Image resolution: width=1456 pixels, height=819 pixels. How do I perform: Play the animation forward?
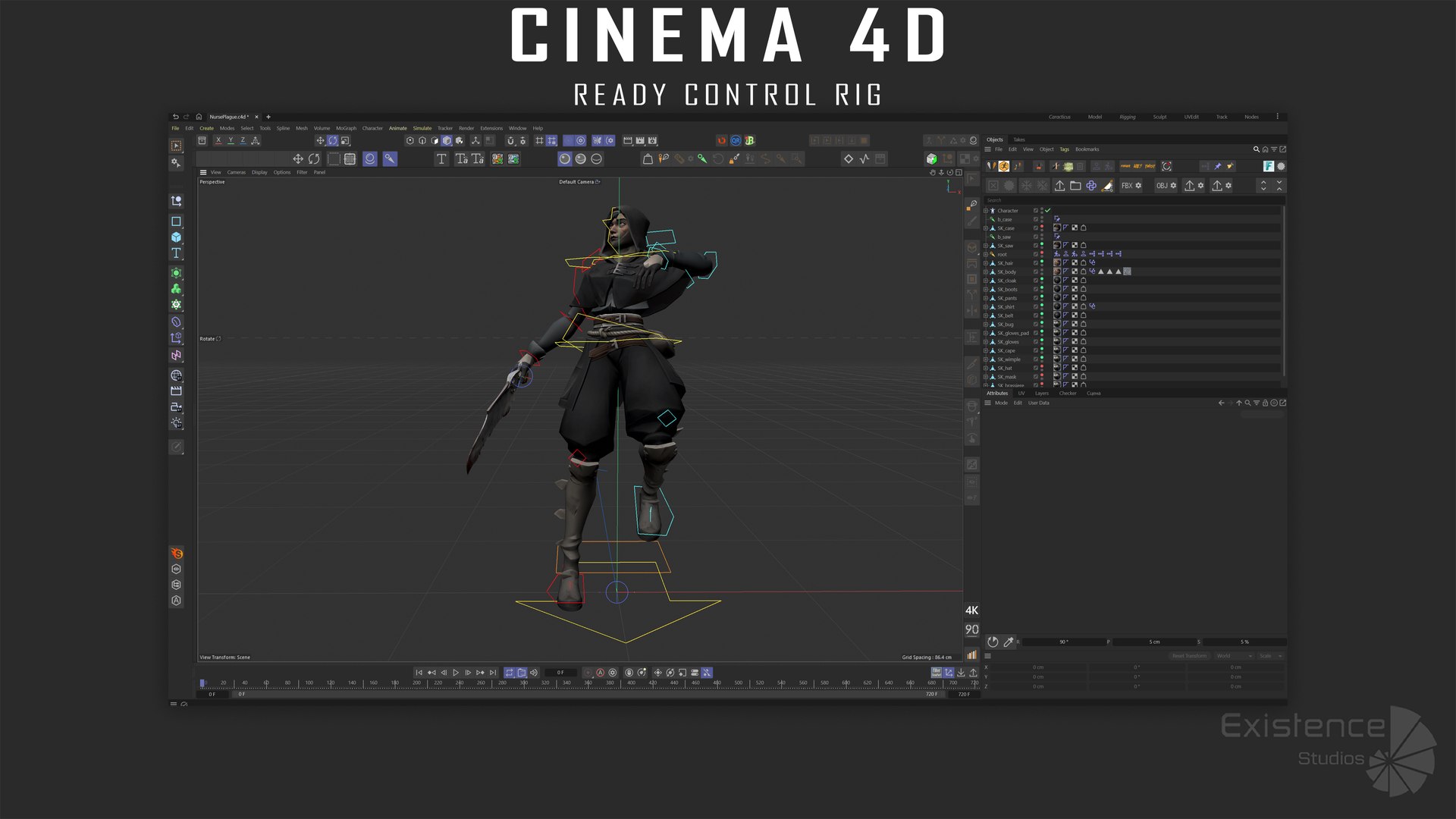coord(456,673)
